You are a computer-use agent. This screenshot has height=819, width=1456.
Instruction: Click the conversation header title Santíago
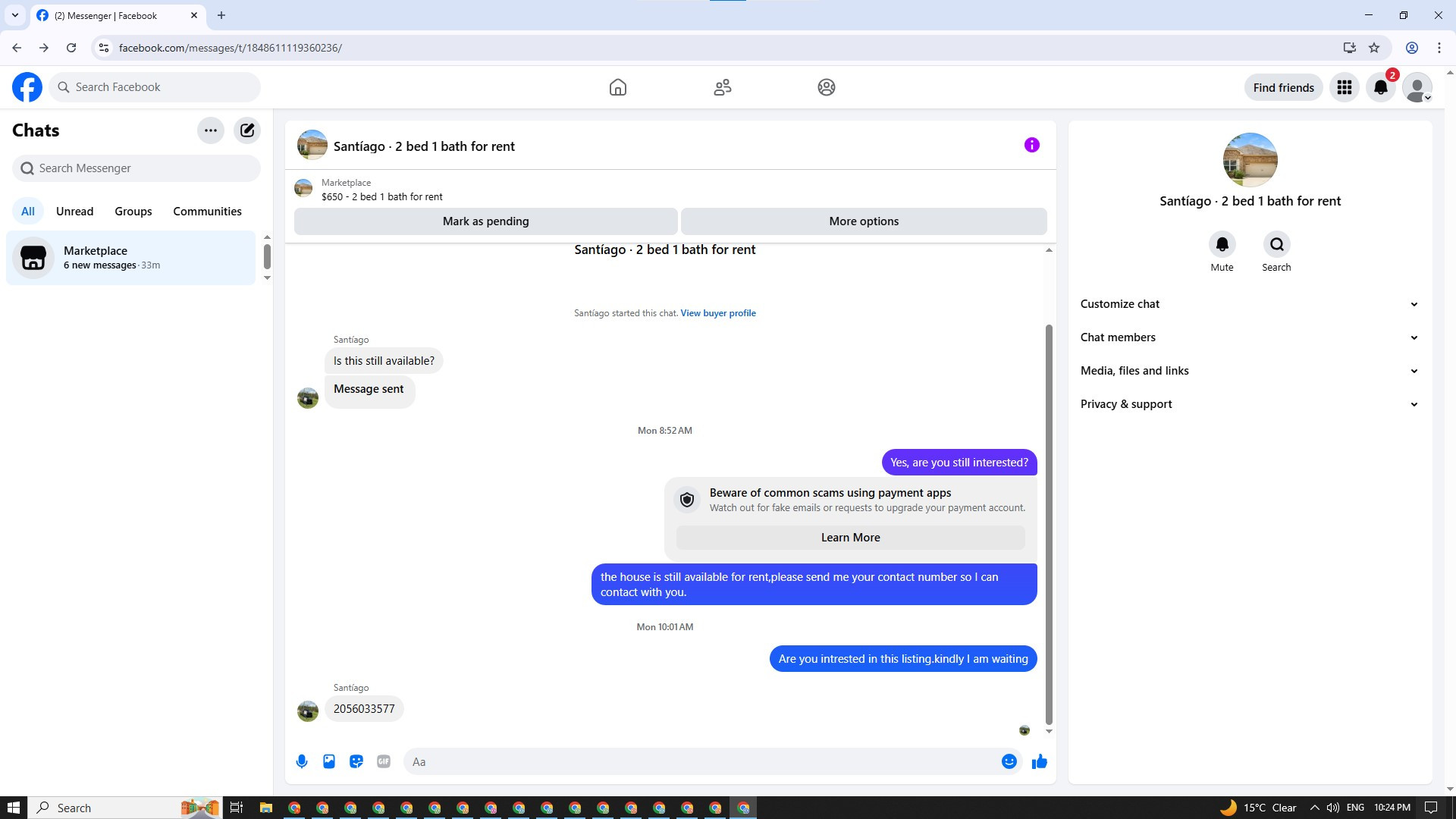pos(424,146)
